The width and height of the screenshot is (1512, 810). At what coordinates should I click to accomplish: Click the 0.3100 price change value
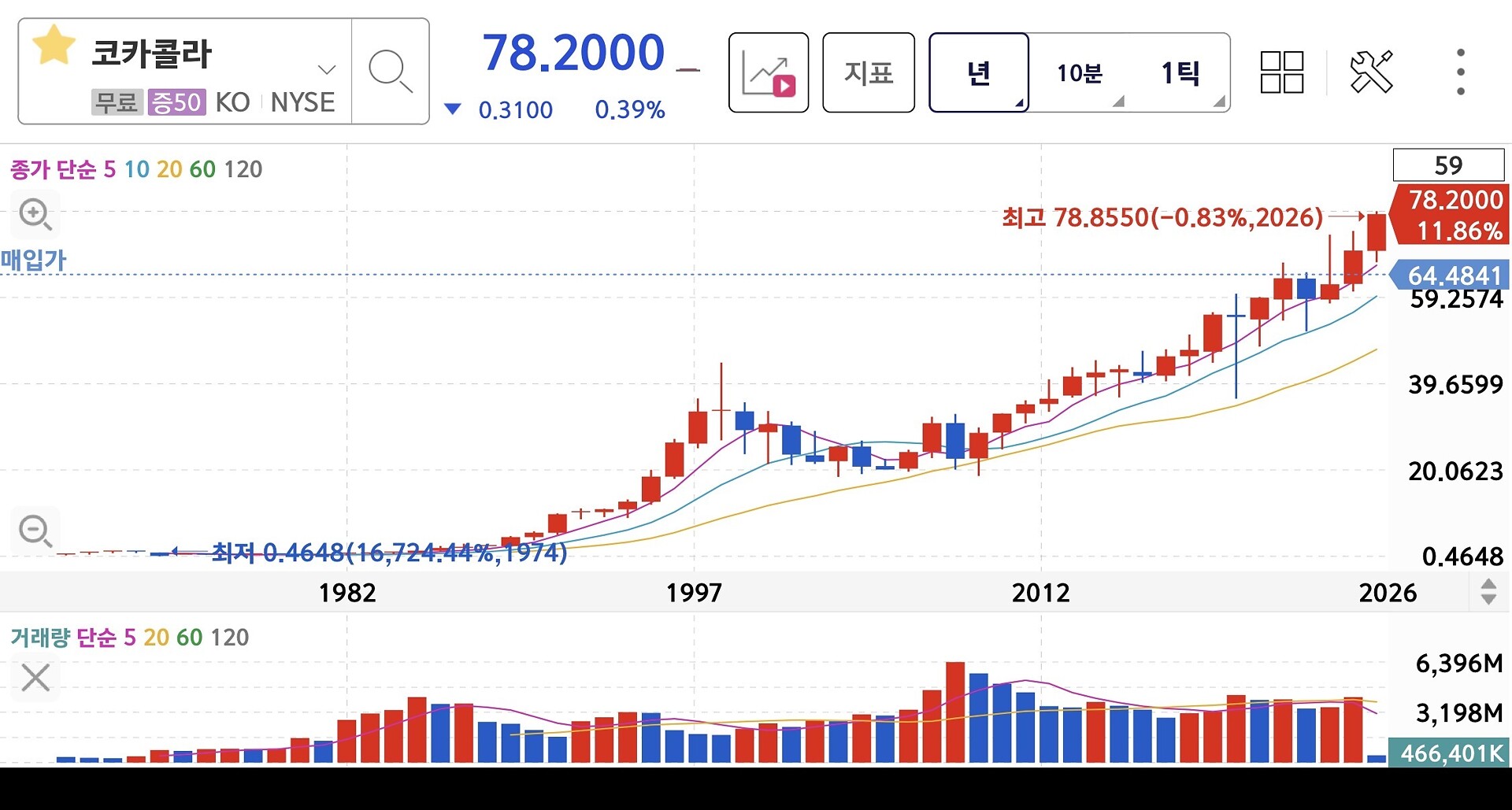pos(516,109)
